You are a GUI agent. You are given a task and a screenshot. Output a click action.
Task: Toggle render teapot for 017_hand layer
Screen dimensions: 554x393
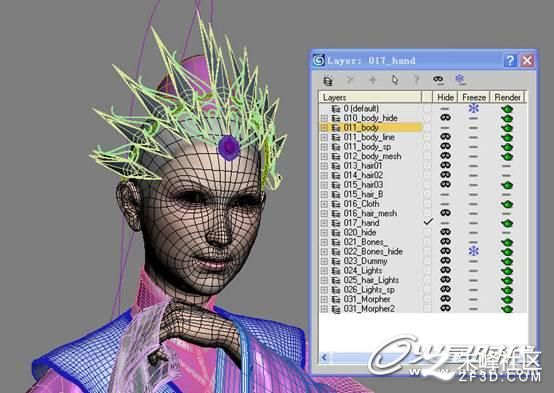coord(507,223)
